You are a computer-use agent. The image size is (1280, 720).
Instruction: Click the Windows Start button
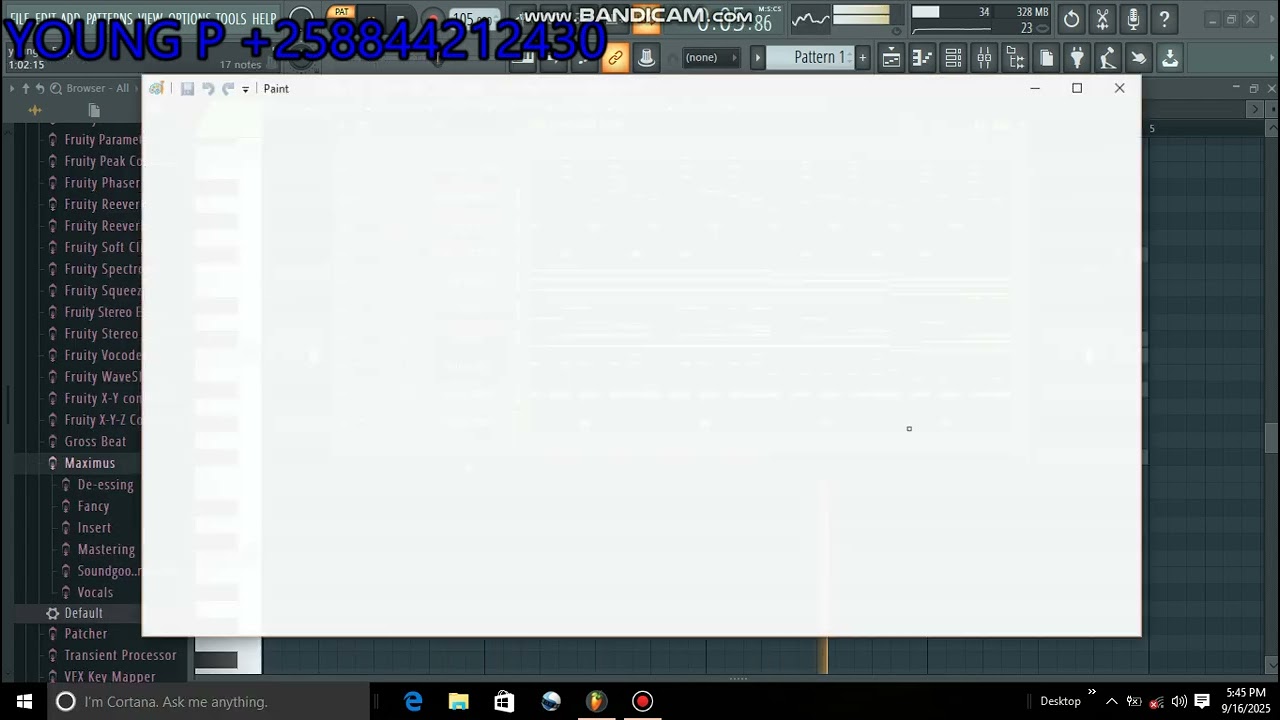coord(24,702)
